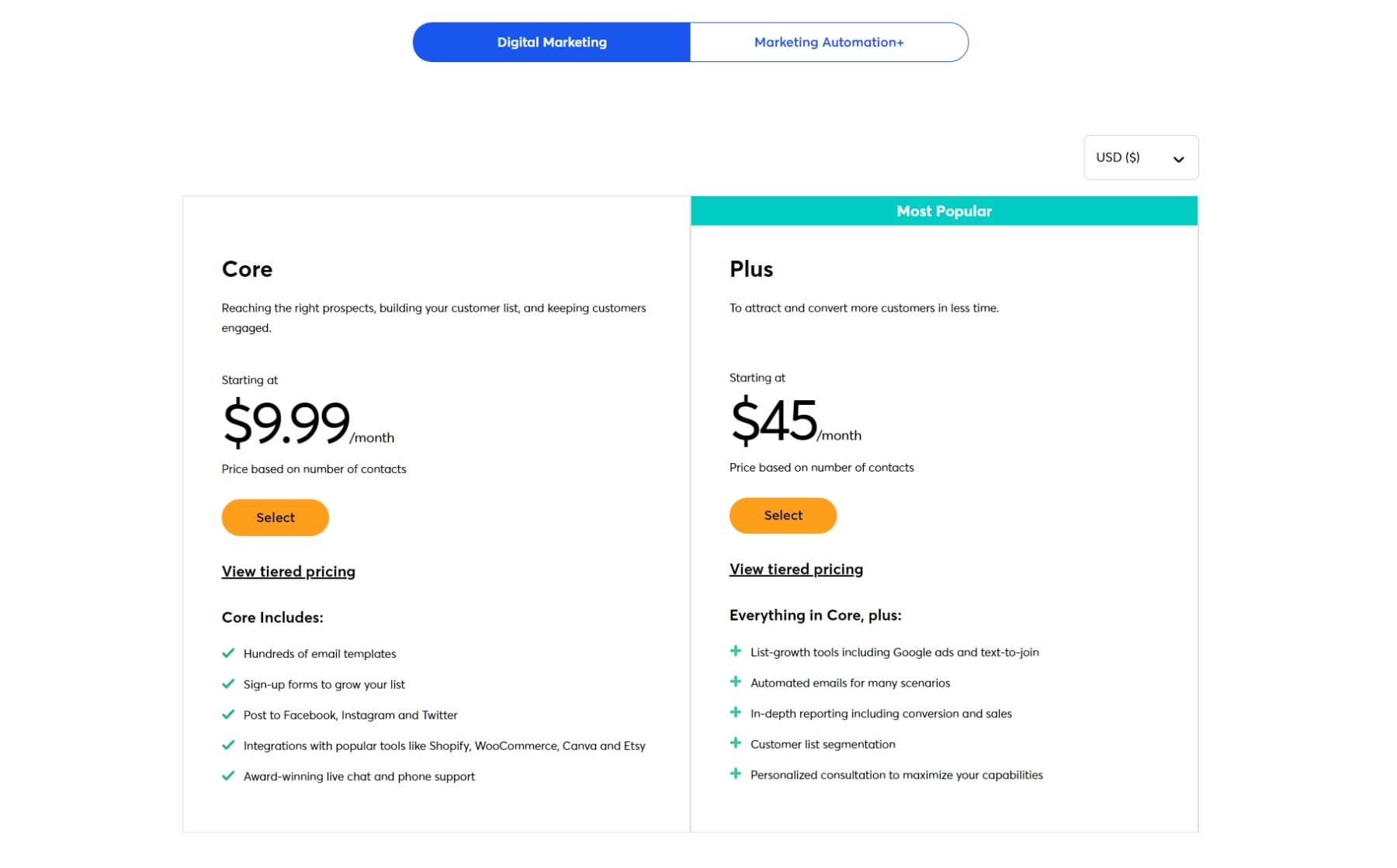View tiered pricing for the Plus plan
Screen dimensions: 1397x868
tap(796, 569)
